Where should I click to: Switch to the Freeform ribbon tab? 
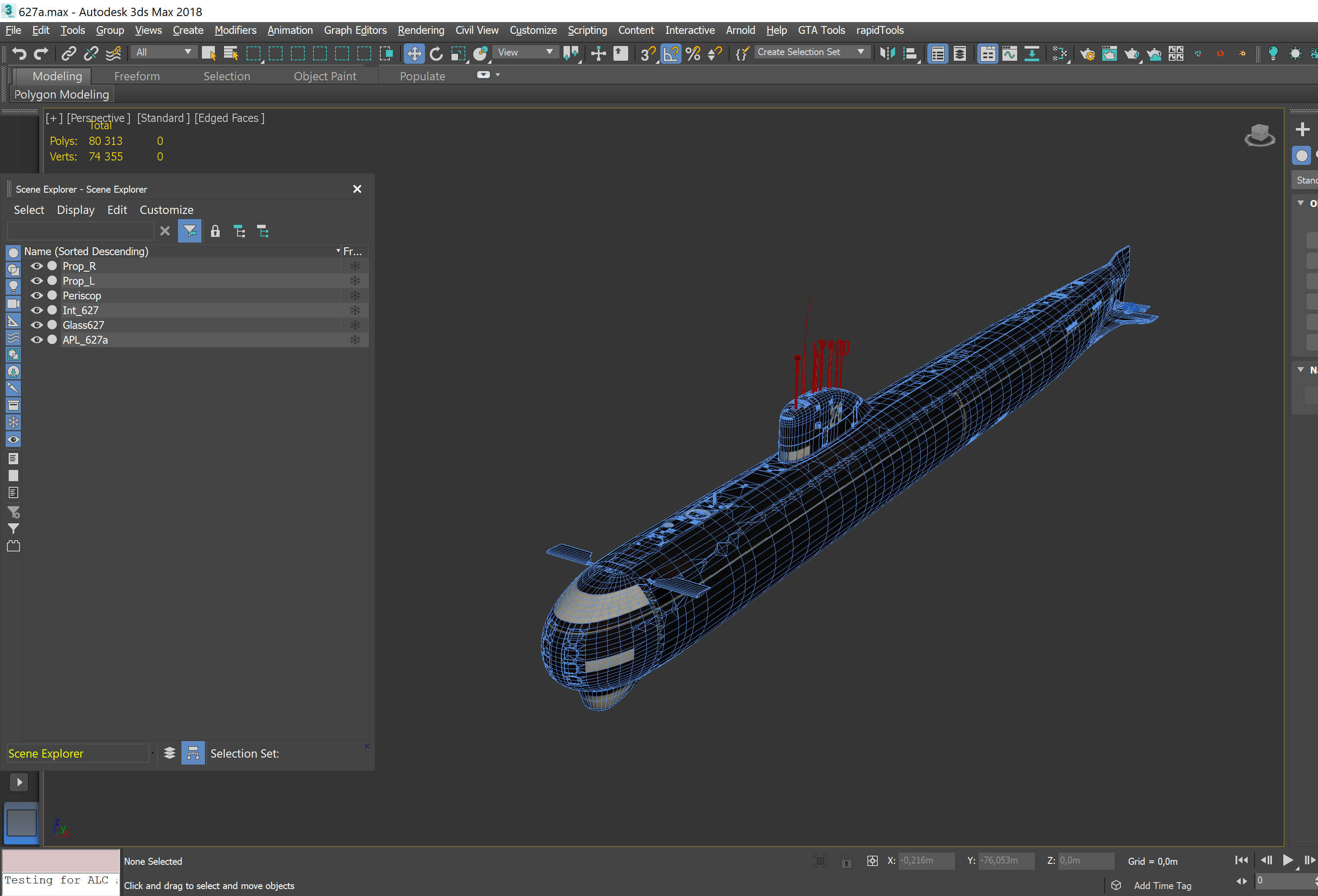(137, 76)
